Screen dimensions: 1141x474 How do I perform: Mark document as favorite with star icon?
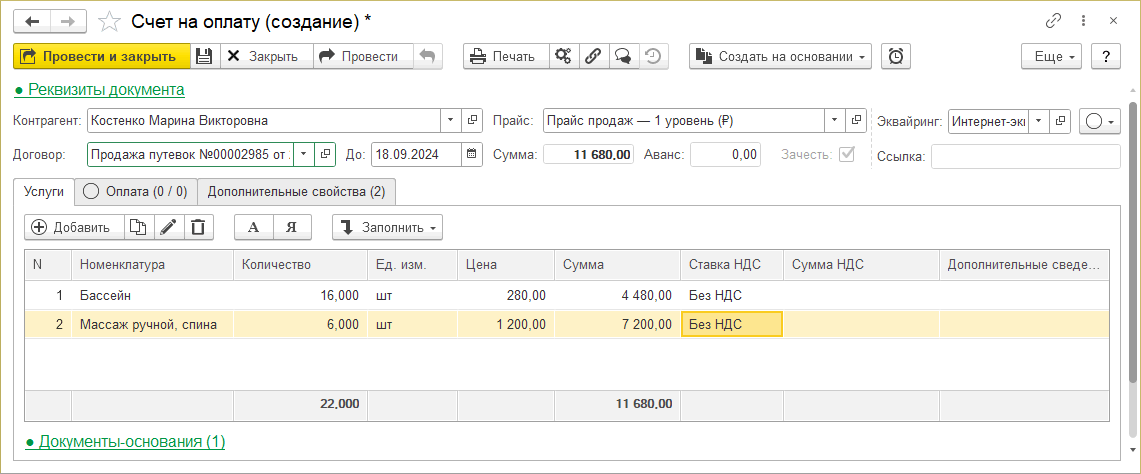pyautogui.click(x=111, y=21)
